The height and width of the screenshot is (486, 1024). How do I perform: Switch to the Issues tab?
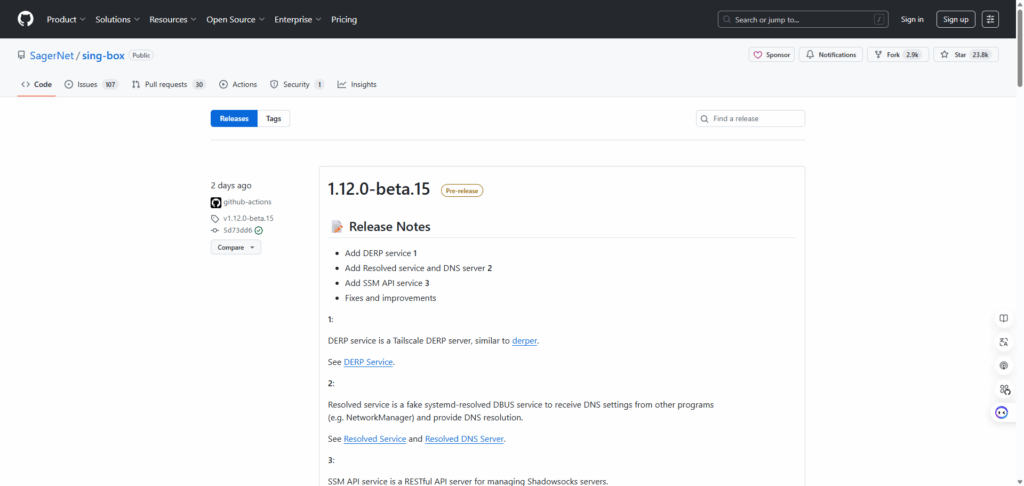(x=91, y=85)
